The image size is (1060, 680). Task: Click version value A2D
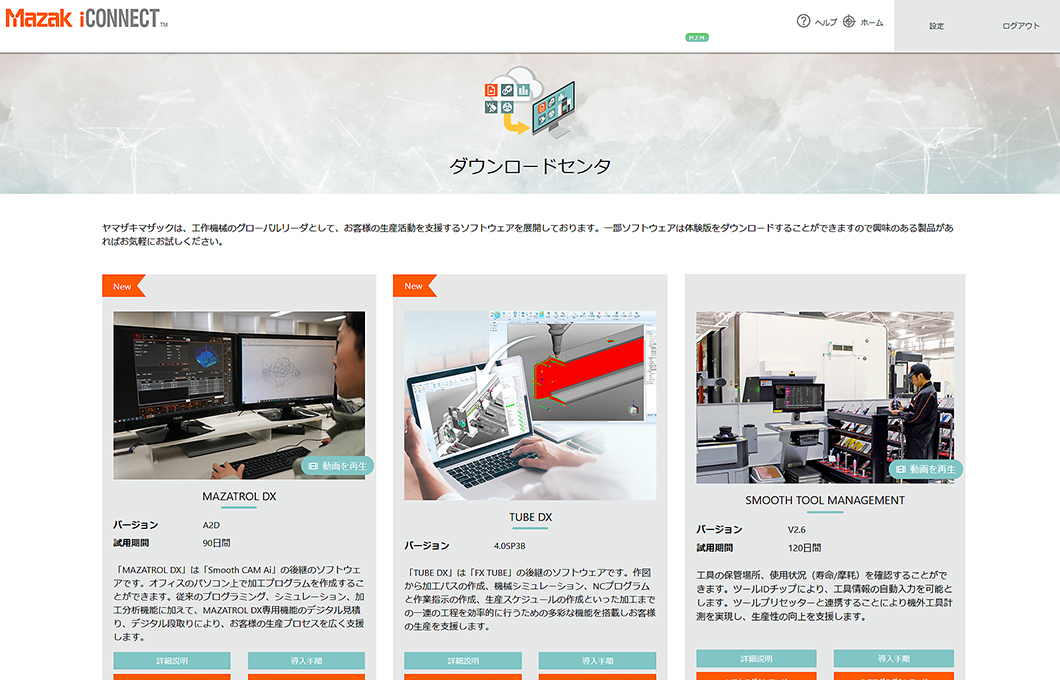point(211,525)
